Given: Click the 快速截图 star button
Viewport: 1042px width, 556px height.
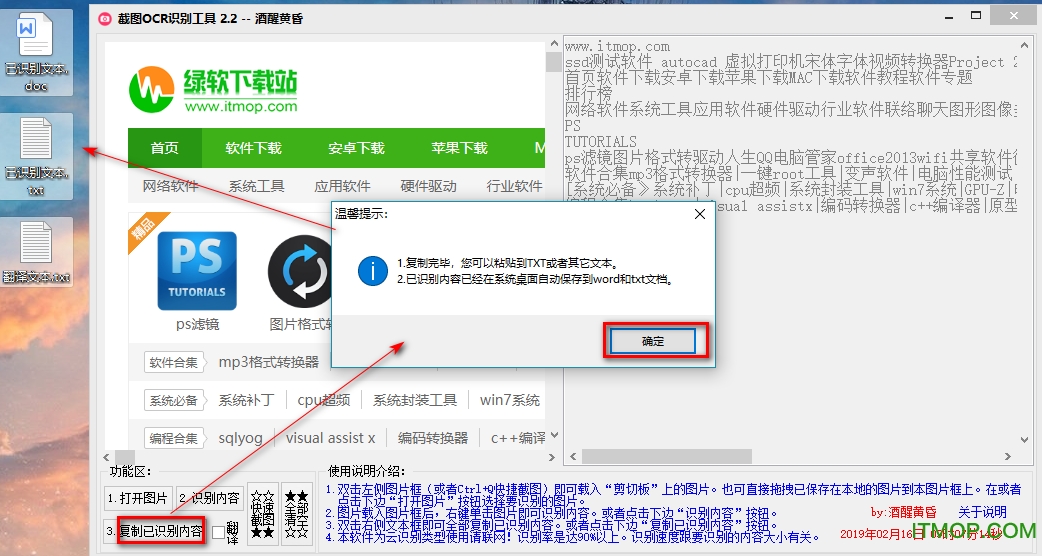Looking at the screenshot, I should (x=262, y=514).
